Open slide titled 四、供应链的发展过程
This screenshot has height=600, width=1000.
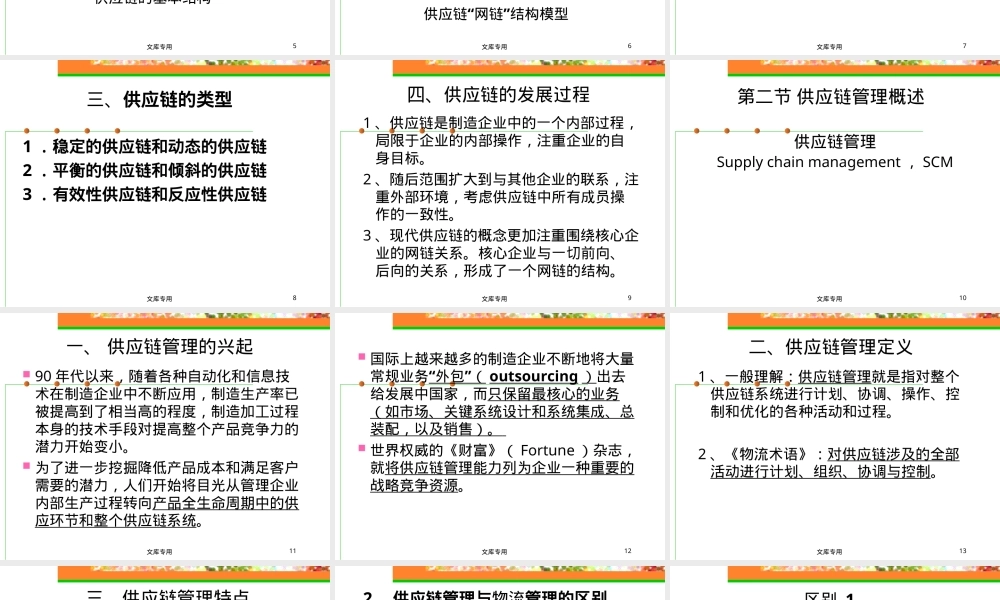pos(499,183)
